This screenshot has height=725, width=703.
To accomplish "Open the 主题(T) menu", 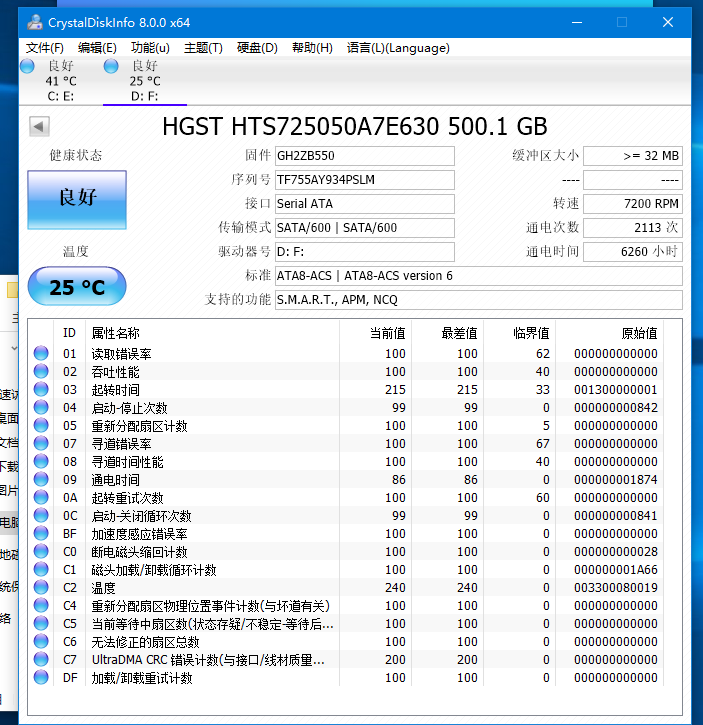I will click(x=203, y=48).
